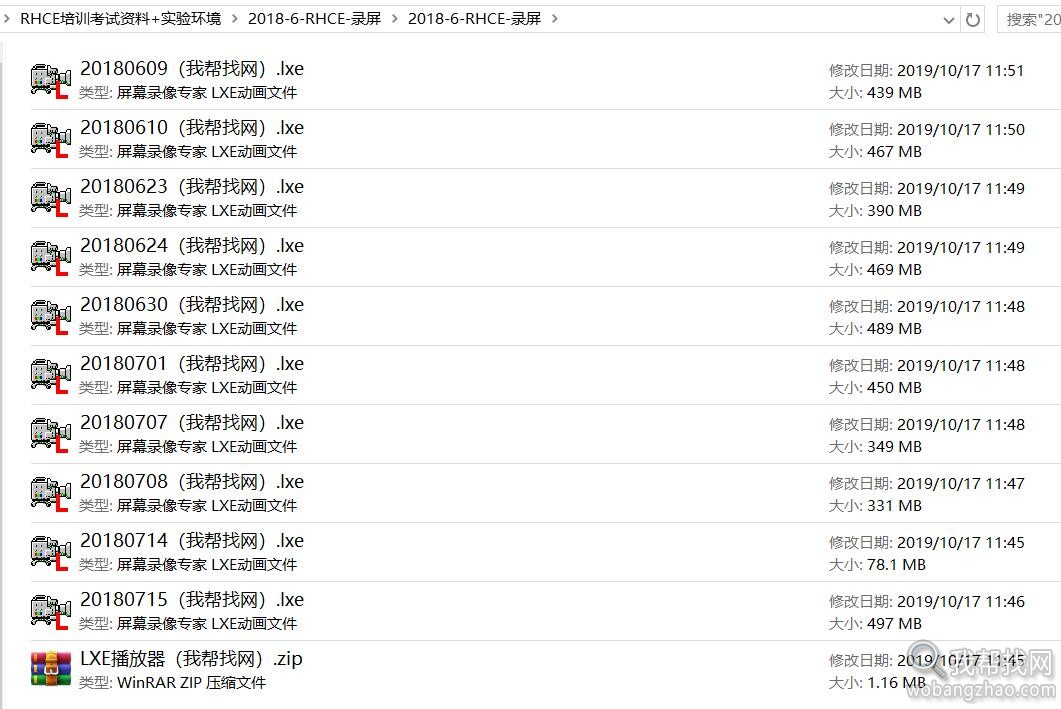Click into the folder search box
Image resolution: width=1061 pixels, height=709 pixels.
(1030, 20)
